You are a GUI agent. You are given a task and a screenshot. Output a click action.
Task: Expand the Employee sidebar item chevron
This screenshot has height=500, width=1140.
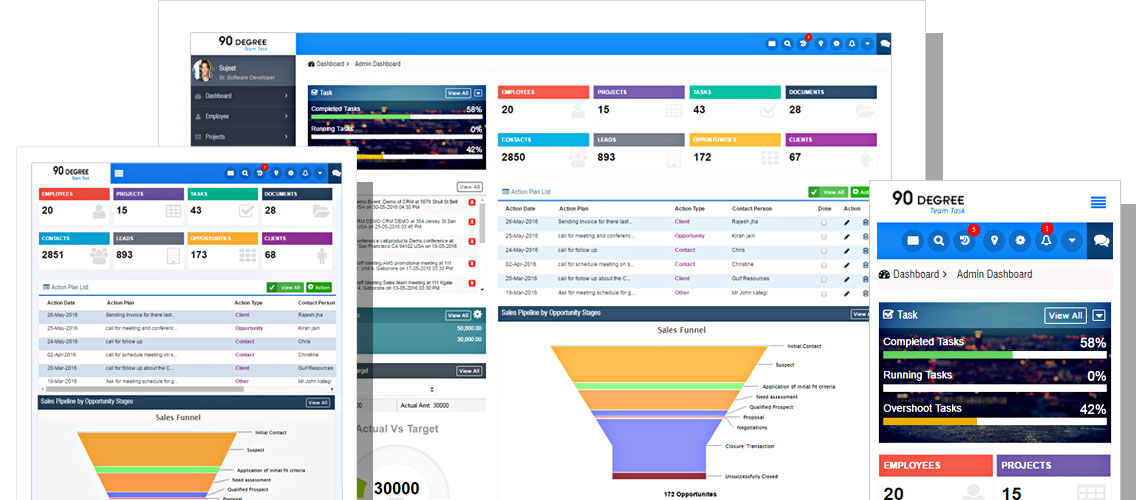pos(286,116)
